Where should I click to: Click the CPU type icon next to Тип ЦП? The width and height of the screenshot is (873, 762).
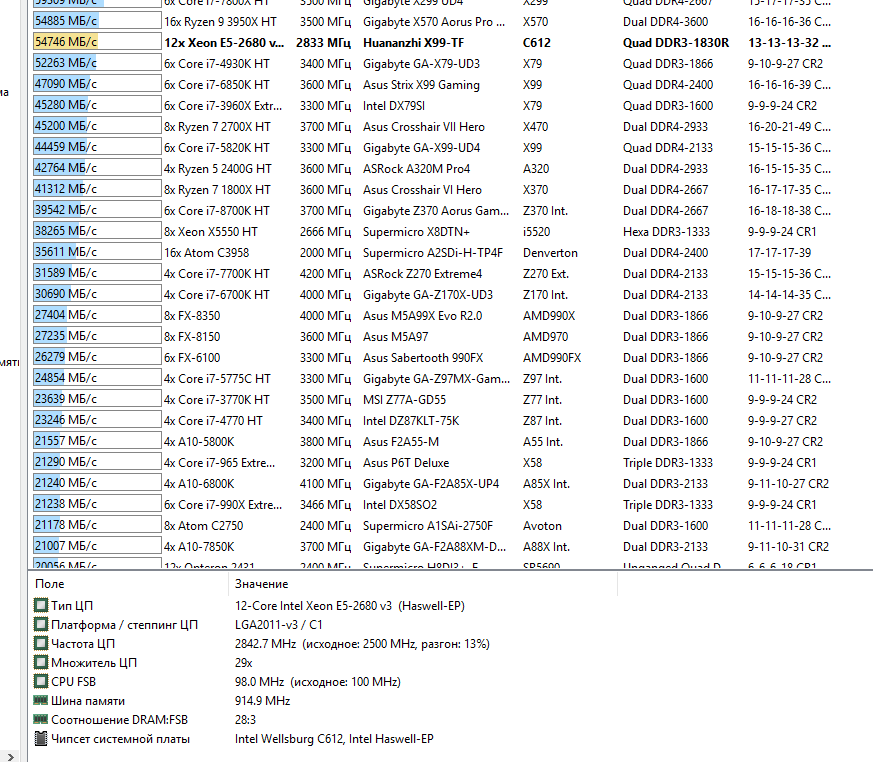tap(41, 605)
